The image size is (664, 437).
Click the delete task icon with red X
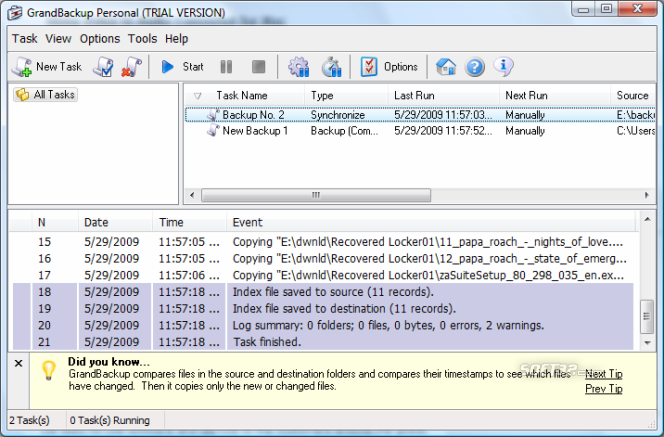tap(131, 66)
